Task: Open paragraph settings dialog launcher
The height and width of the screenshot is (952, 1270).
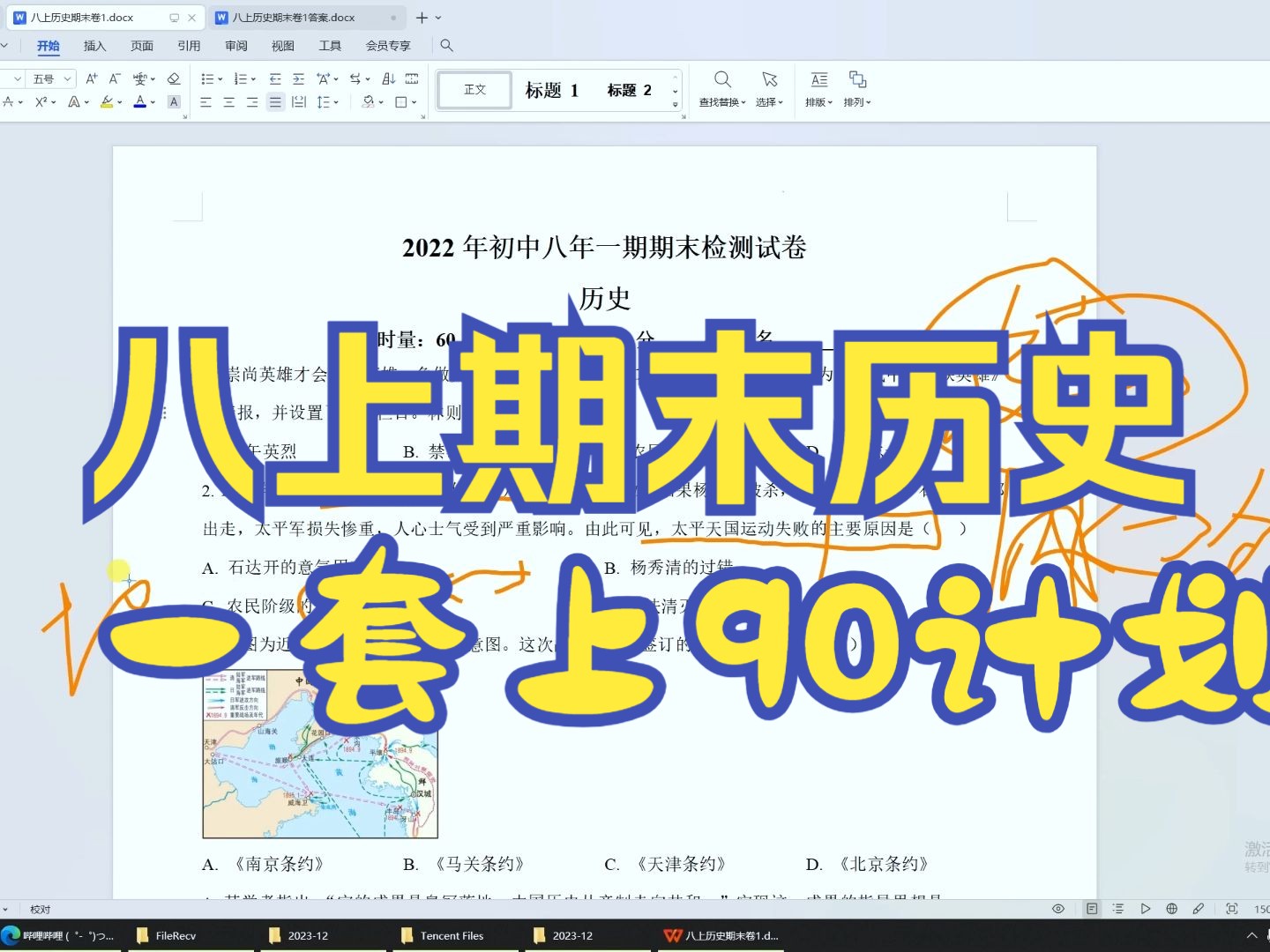Action: click(x=422, y=116)
